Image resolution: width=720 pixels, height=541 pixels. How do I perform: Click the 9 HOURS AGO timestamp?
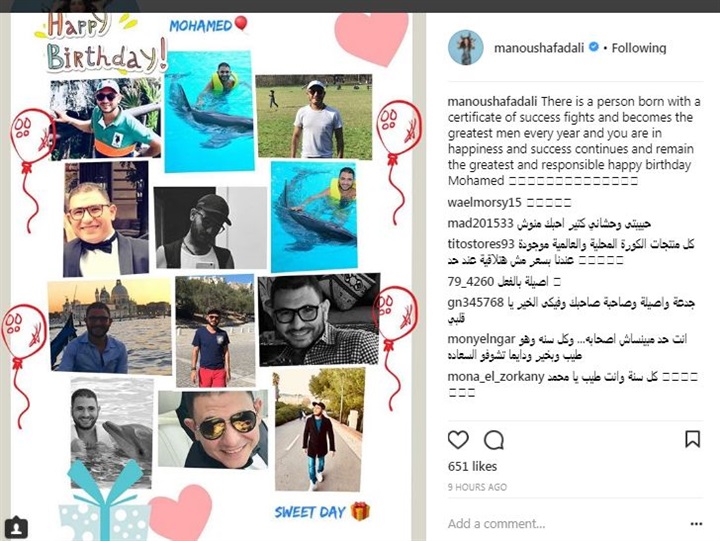click(478, 487)
